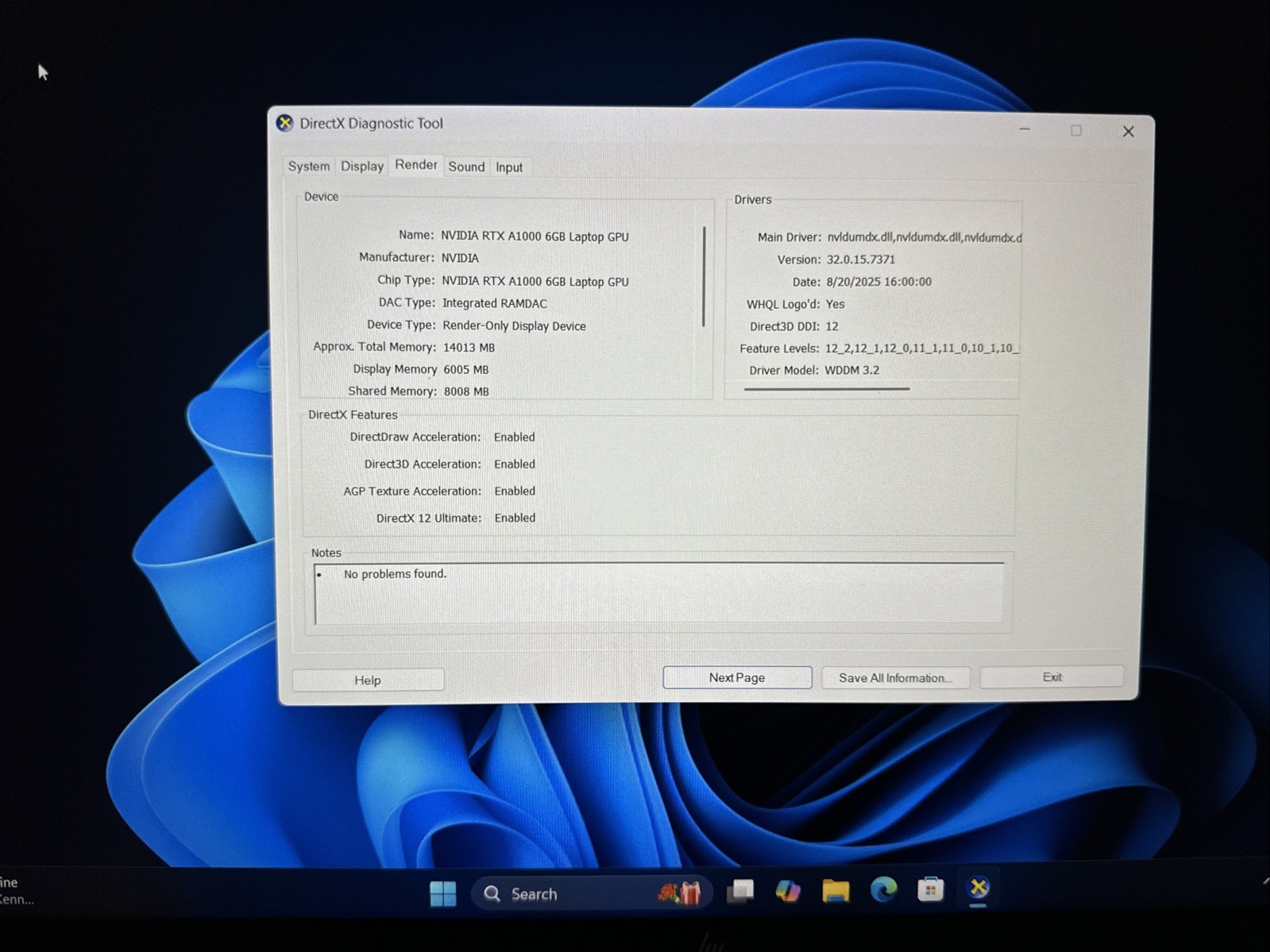Click the Help button
The image size is (1270, 952).
[x=368, y=680]
